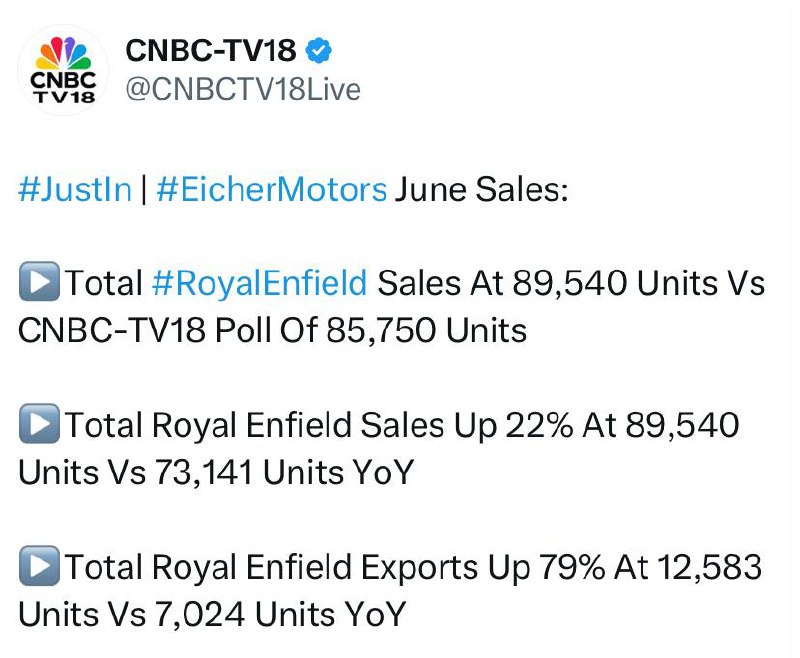Image resolution: width=800 pixels, height=658 pixels.
Task: Open the #RoyalEnfield hashtag
Action: click(x=259, y=283)
